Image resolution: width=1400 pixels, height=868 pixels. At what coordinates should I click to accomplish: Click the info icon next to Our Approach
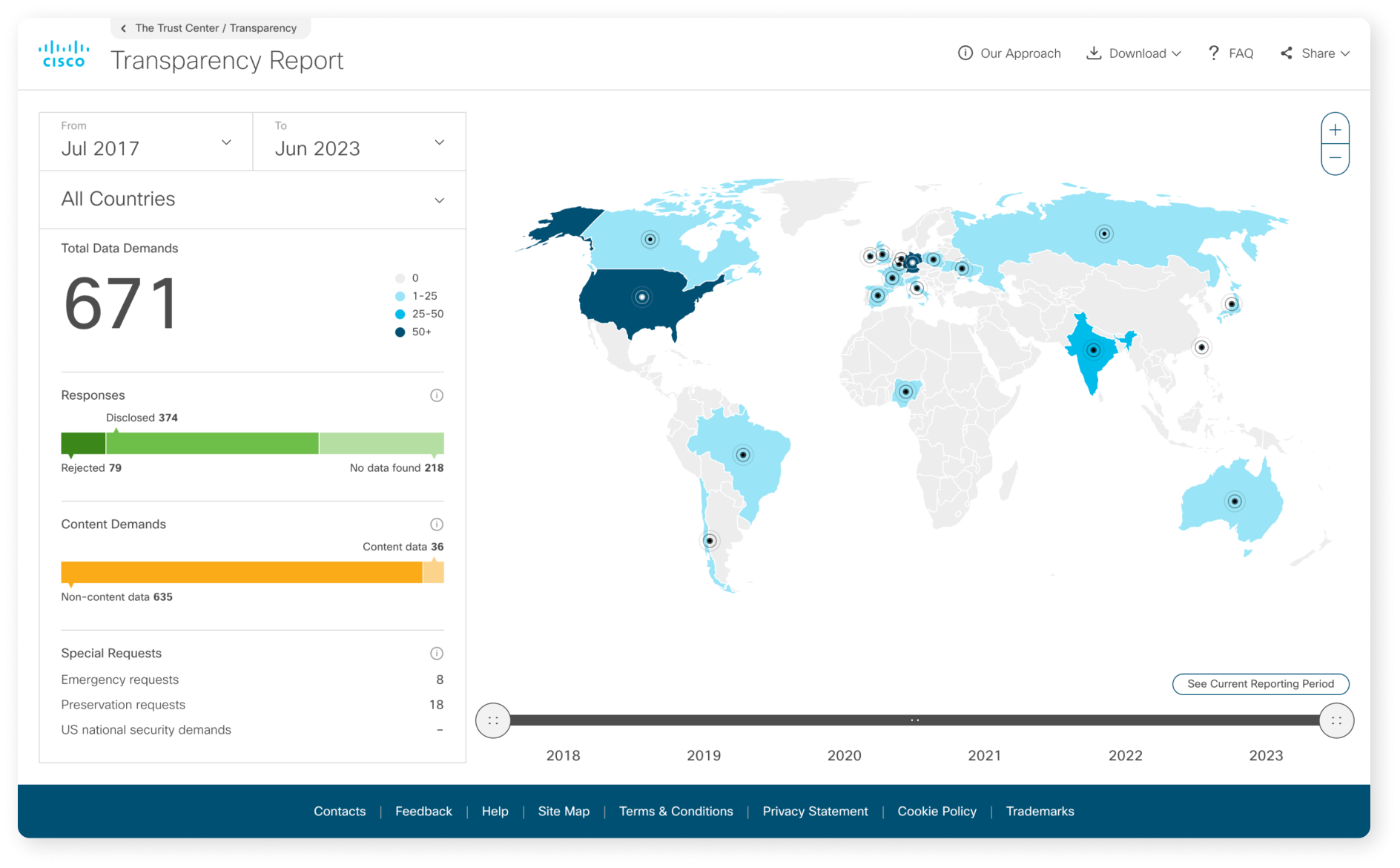point(965,53)
